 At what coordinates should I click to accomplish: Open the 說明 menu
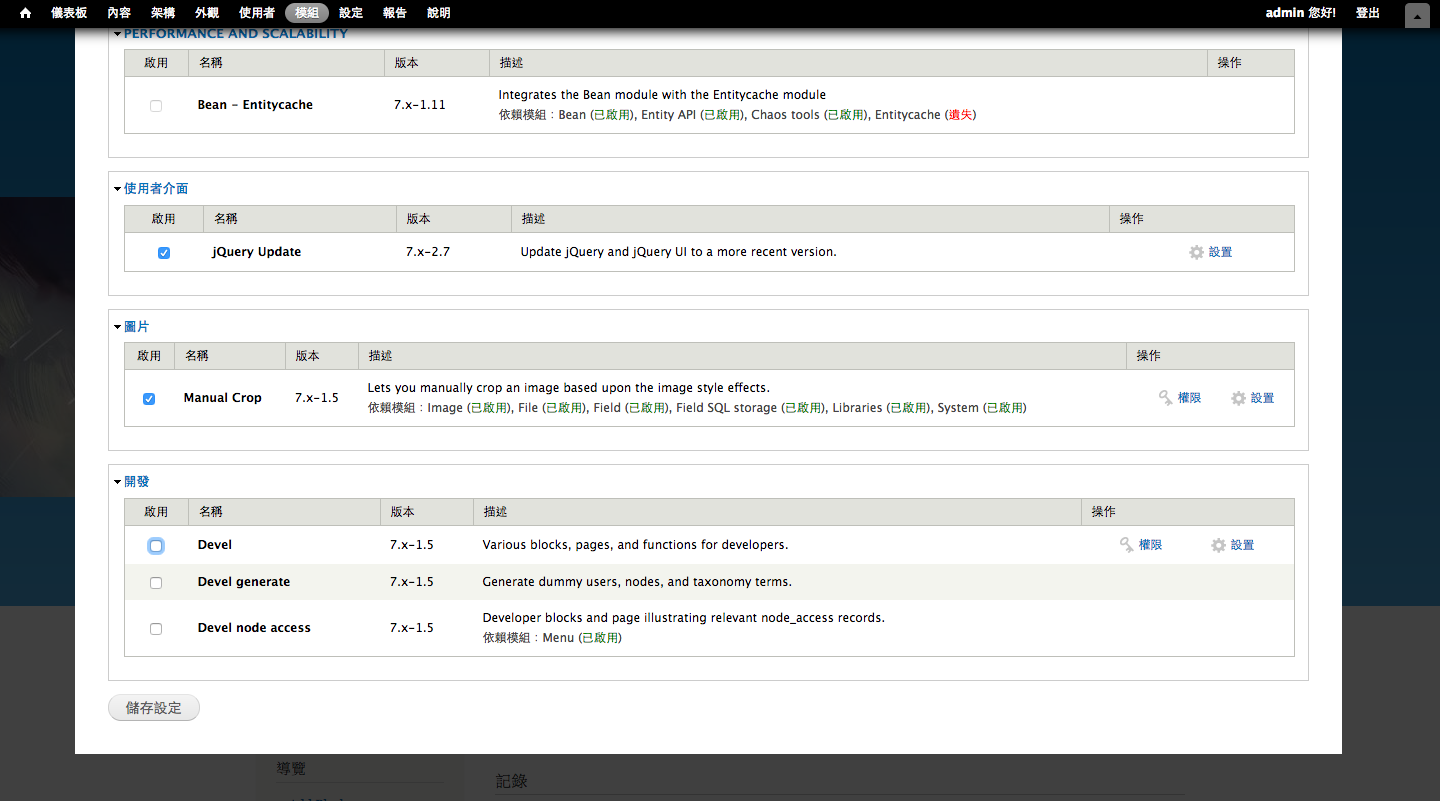click(x=439, y=13)
